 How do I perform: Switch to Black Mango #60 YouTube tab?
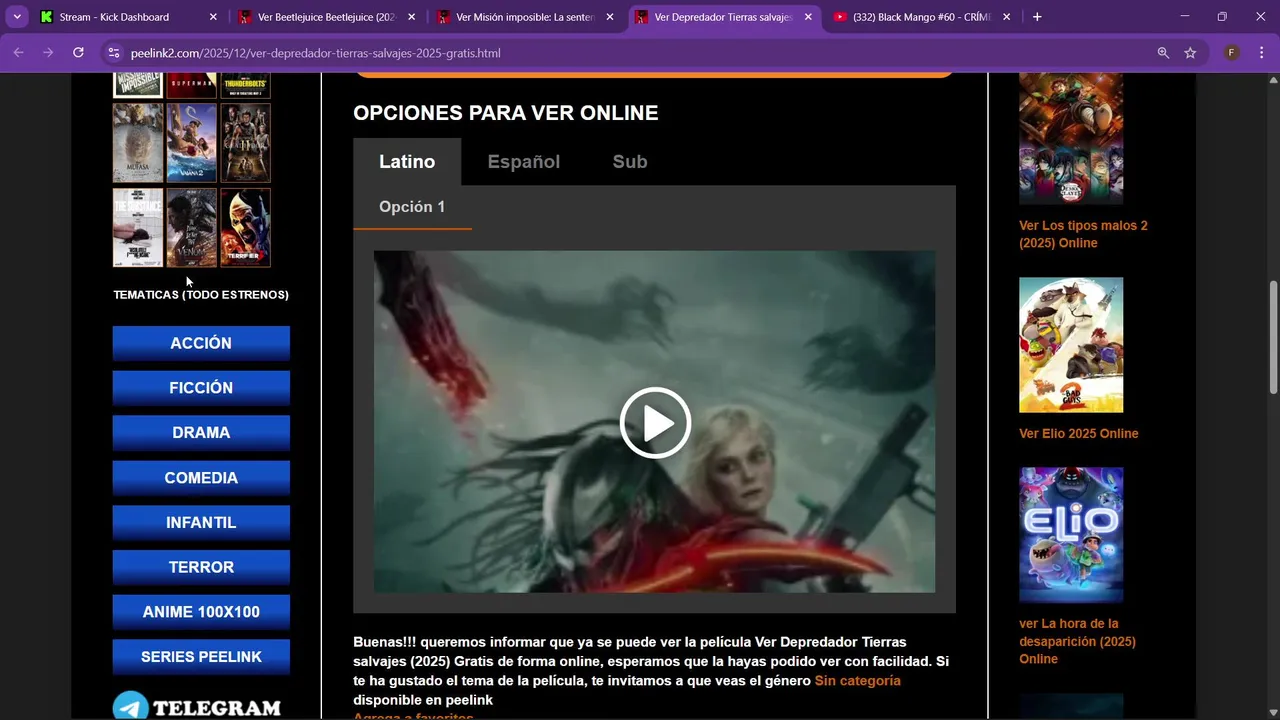[x=921, y=17]
